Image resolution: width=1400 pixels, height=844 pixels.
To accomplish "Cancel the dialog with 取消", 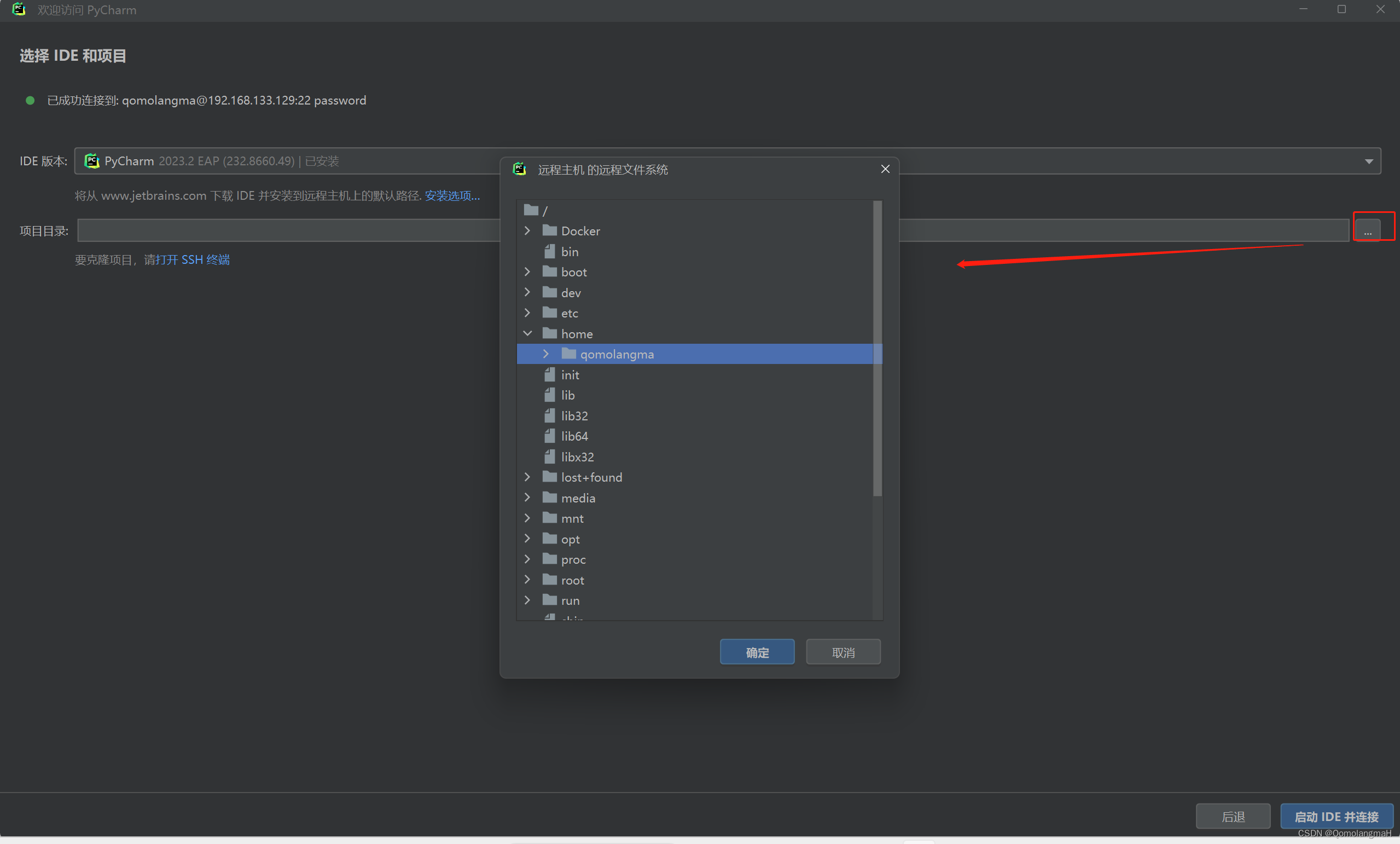I will (843, 652).
